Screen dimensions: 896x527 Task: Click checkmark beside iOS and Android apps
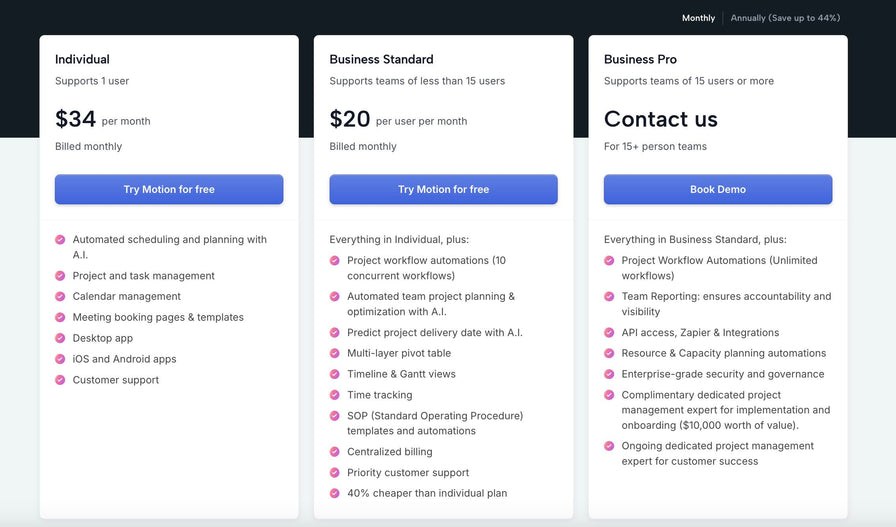pyautogui.click(x=60, y=359)
